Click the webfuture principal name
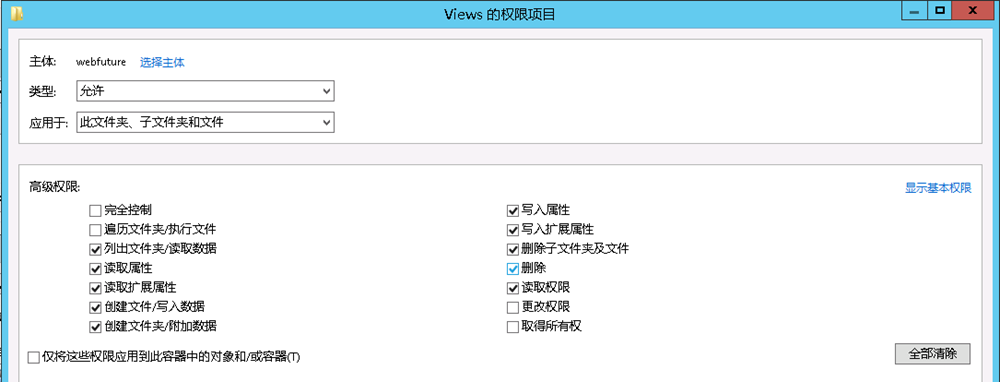 [101, 62]
